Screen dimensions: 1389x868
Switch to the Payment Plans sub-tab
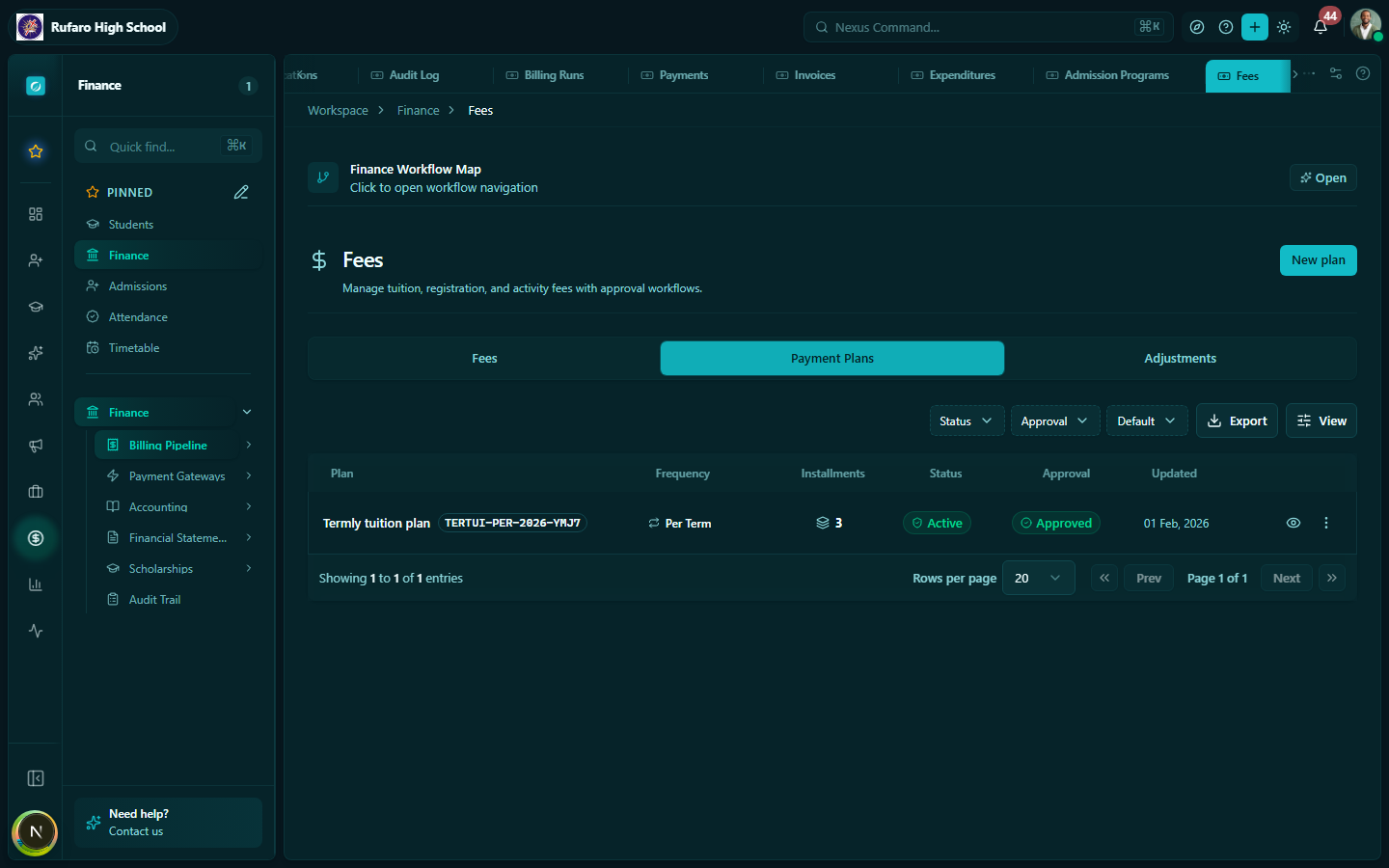[x=832, y=358]
